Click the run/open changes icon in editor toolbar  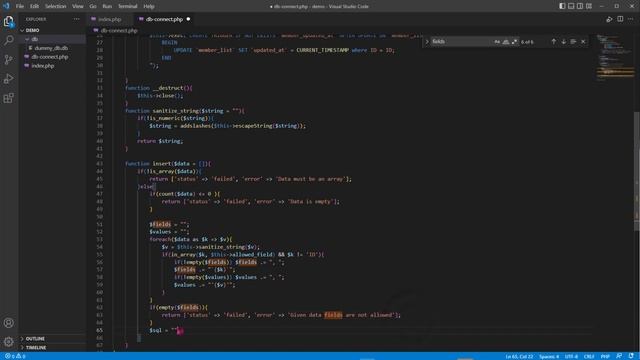pyautogui.click(x=609, y=19)
